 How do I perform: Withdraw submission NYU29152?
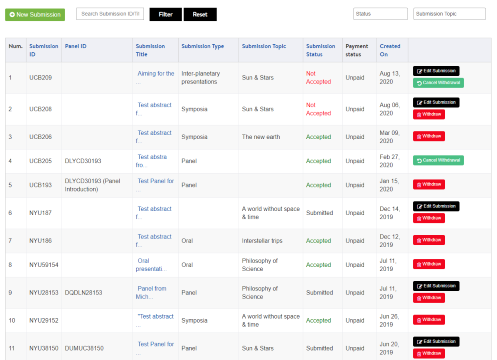(429, 320)
